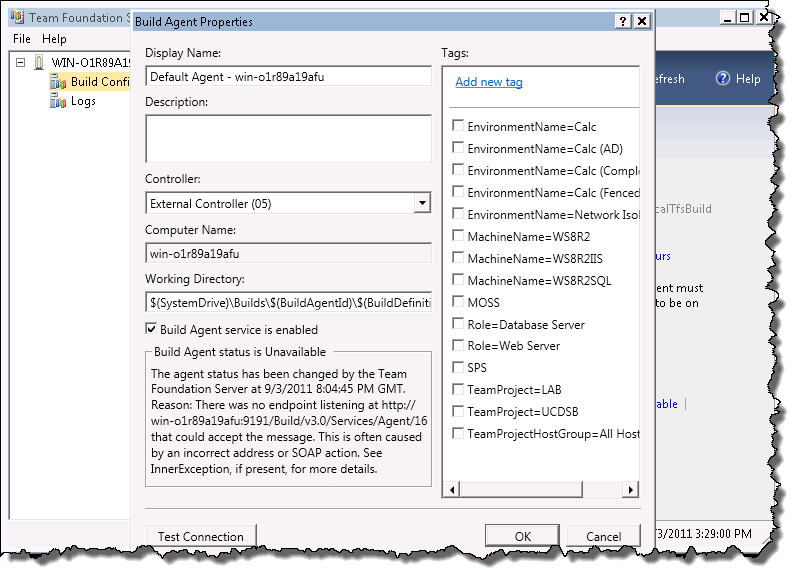Viewport: 798px width, 576px height.
Task: Click the Add new tag link
Action: (489, 82)
